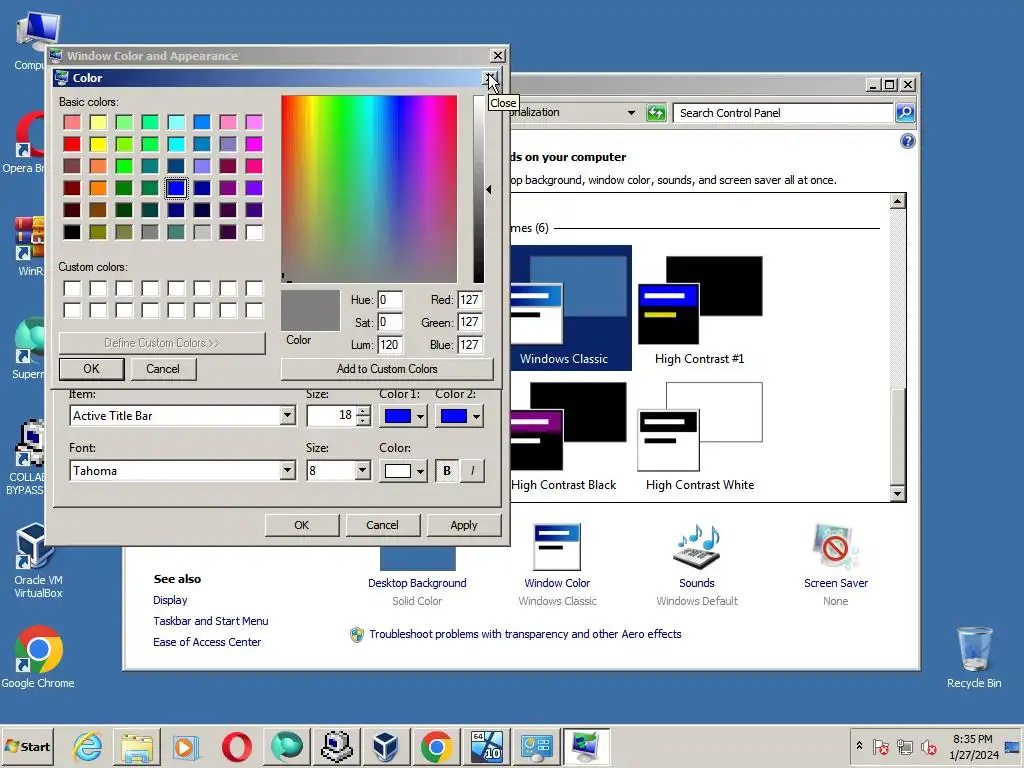Click Troubleshoot problems with transparency link
1024x768 pixels.
pyautogui.click(x=525, y=634)
